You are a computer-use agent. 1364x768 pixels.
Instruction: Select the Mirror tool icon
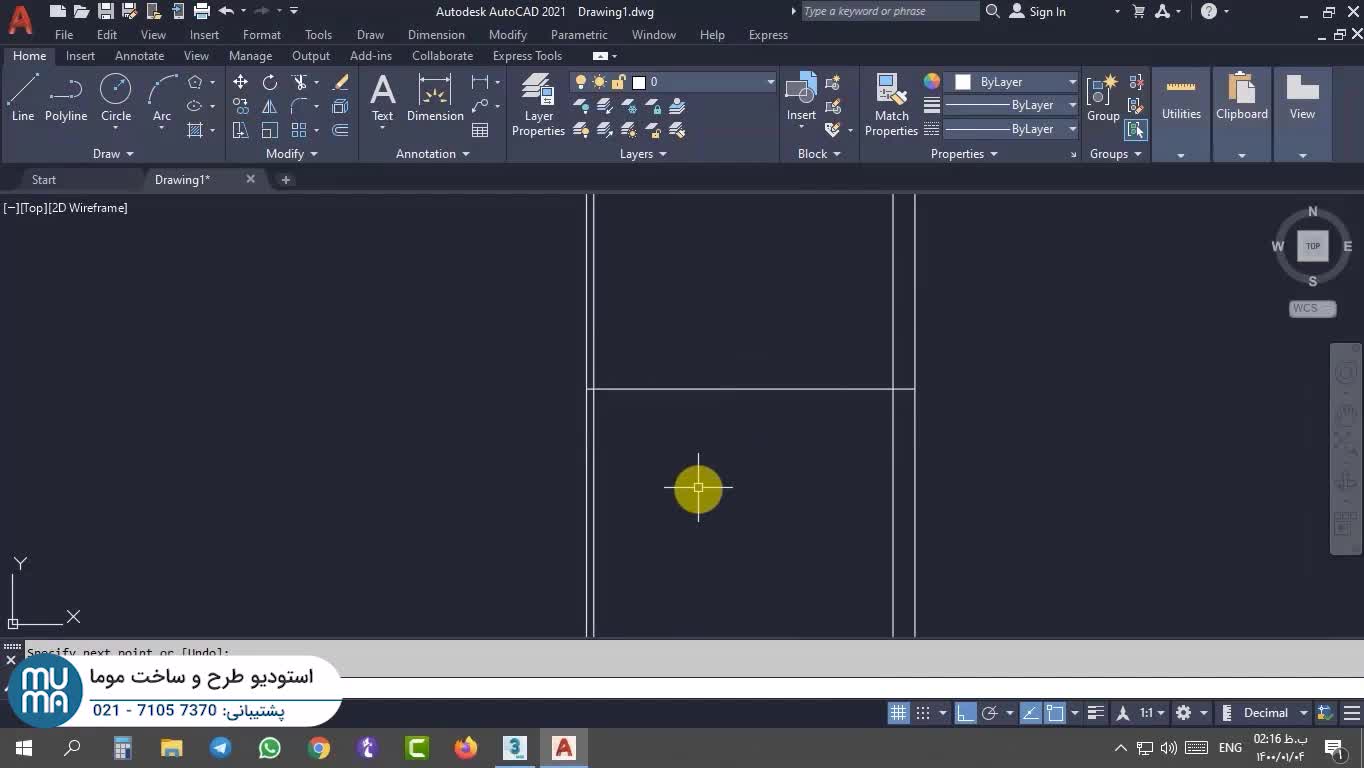pyautogui.click(x=270, y=106)
